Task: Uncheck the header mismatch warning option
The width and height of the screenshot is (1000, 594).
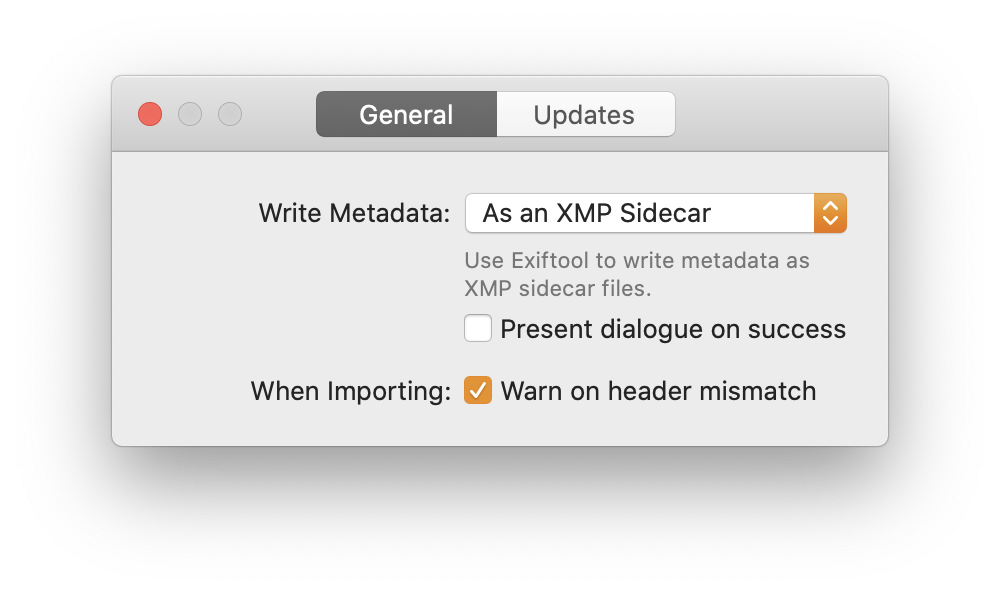Action: point(477,390)
